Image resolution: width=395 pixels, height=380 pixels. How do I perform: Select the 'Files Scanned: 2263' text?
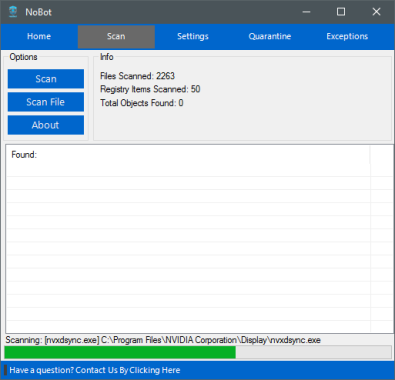[137, 76]
